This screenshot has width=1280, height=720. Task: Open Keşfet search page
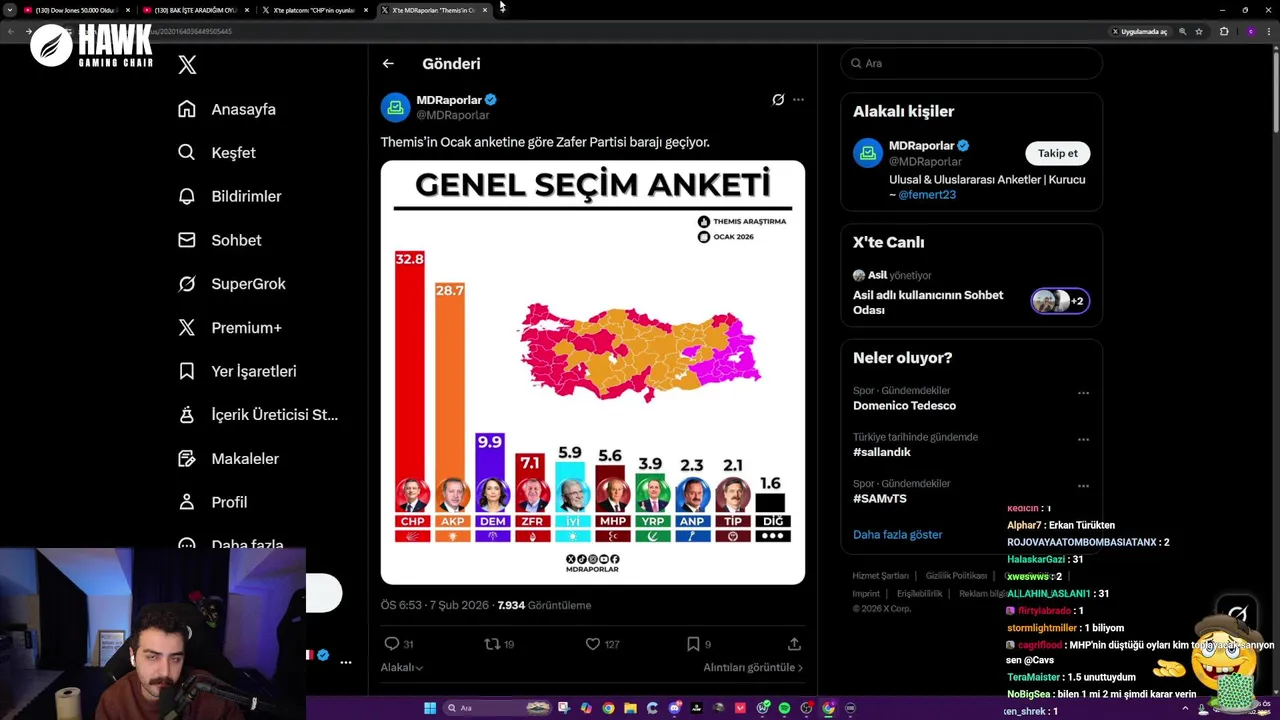(x=217, y=153)
